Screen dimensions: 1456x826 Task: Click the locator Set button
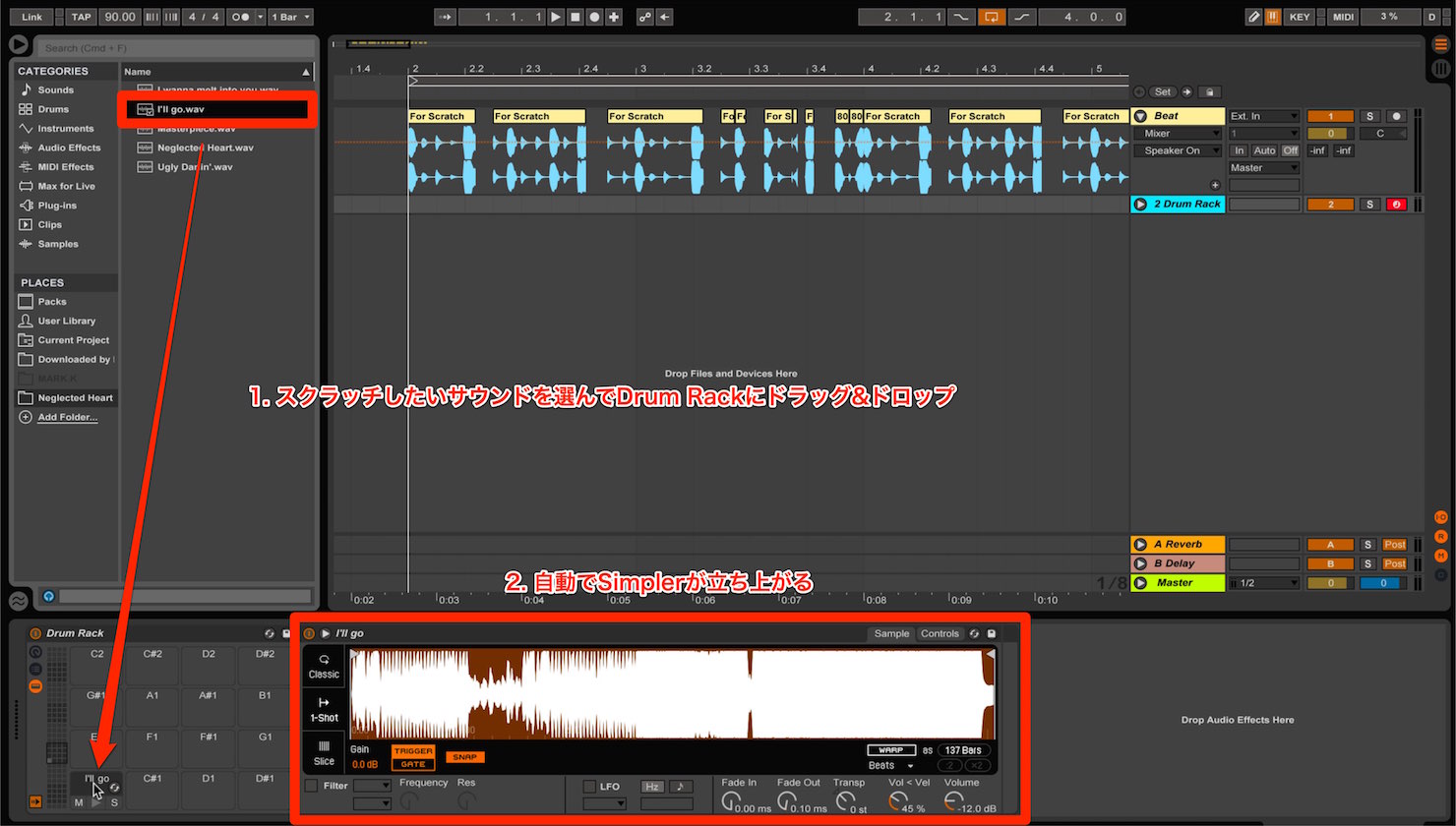coord(1163,91)
